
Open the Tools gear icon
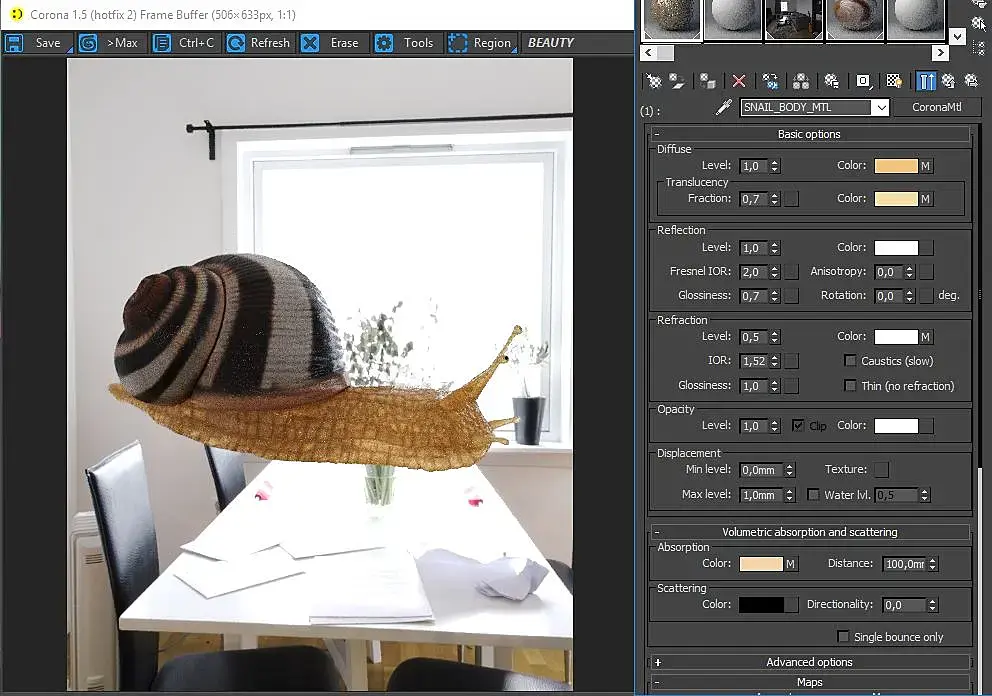tap(383, 43)
